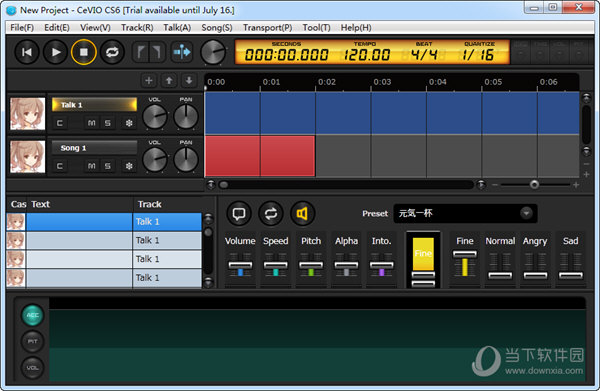
Task: Click the horizontal zoom slider handle
Action: point(534,185)
